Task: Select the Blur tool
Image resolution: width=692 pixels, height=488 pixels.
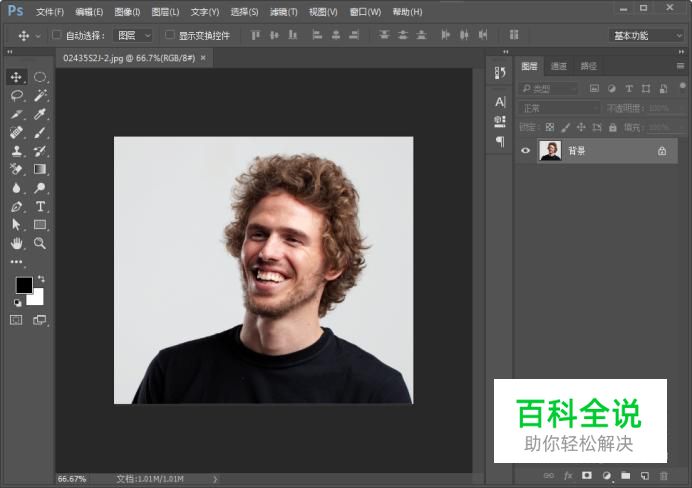Action: pyautogui.click(x=16, y=188)
